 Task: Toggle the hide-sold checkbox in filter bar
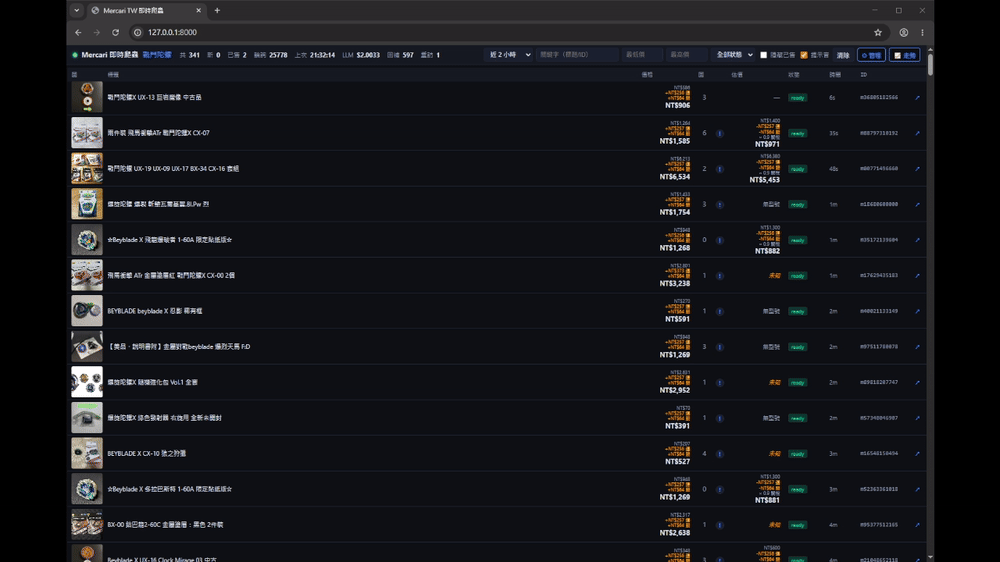(763, 55)
